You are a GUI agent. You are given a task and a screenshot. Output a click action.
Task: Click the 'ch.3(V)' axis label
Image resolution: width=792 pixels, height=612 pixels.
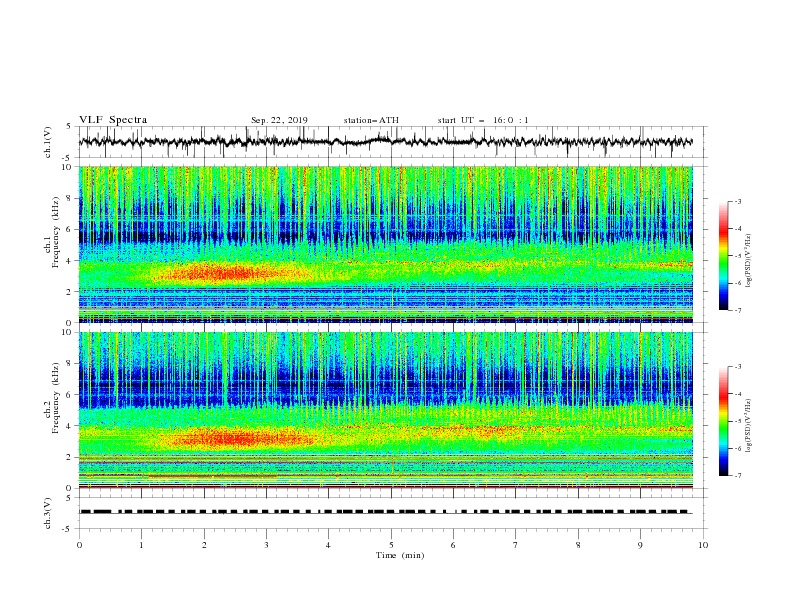(x=48, y=513)
